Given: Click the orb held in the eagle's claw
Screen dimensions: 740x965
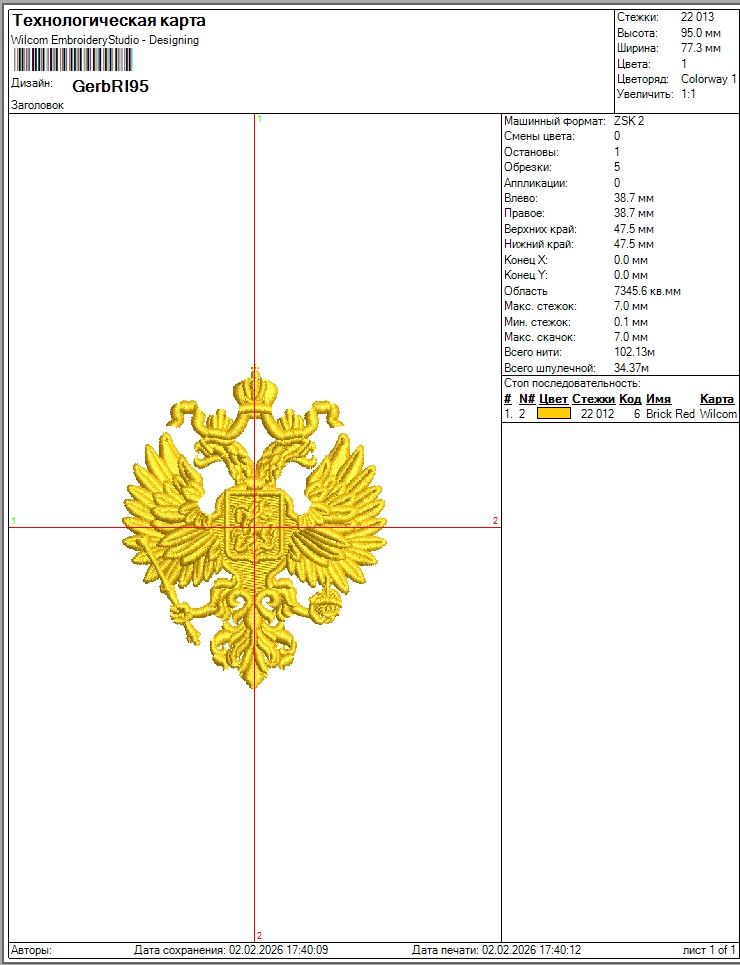Looking at the screenshot, I should tap(326, 604).
